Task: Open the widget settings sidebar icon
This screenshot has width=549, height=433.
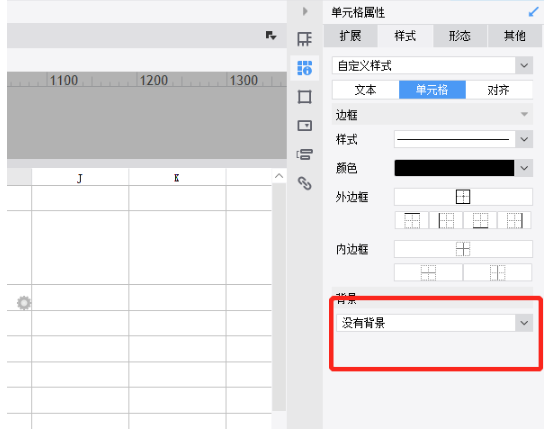Action: [304, 125]
